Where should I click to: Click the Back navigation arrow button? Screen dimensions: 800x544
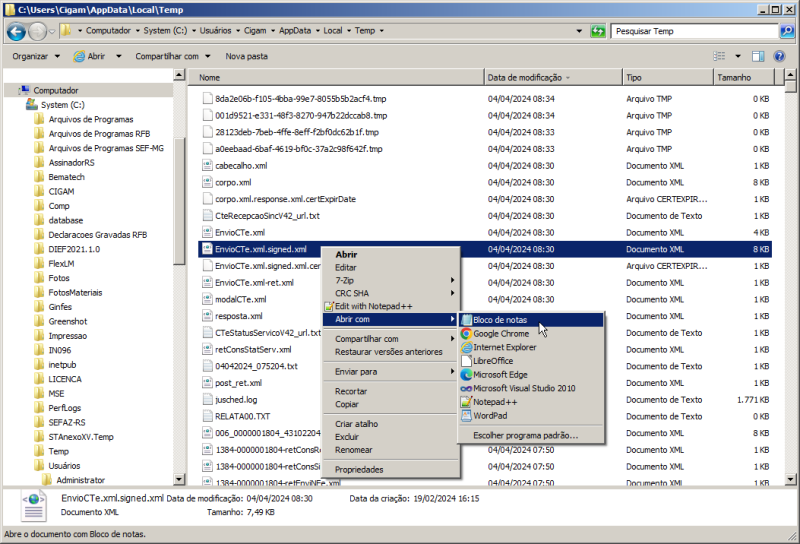pyautogui.click(x=16, y=32)
